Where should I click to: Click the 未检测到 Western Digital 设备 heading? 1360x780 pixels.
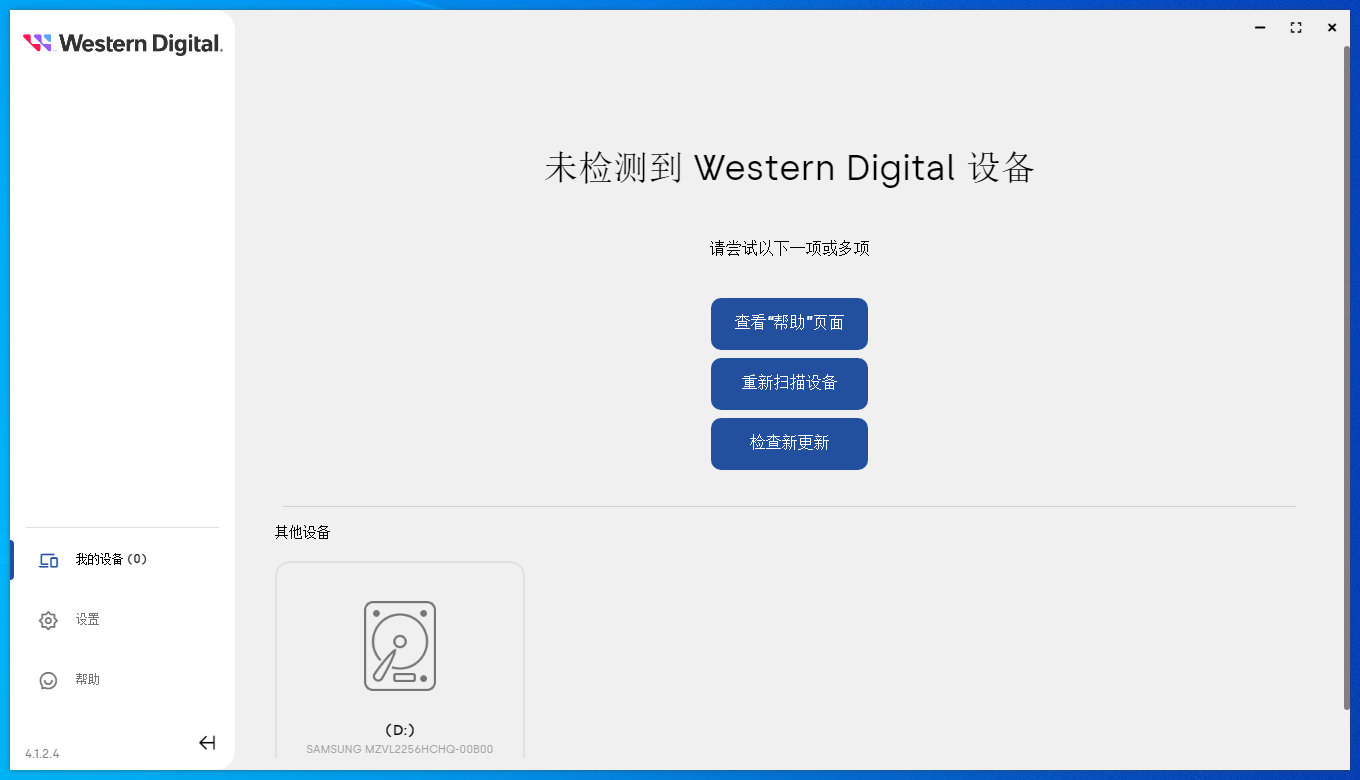click(x=789, y=167)
